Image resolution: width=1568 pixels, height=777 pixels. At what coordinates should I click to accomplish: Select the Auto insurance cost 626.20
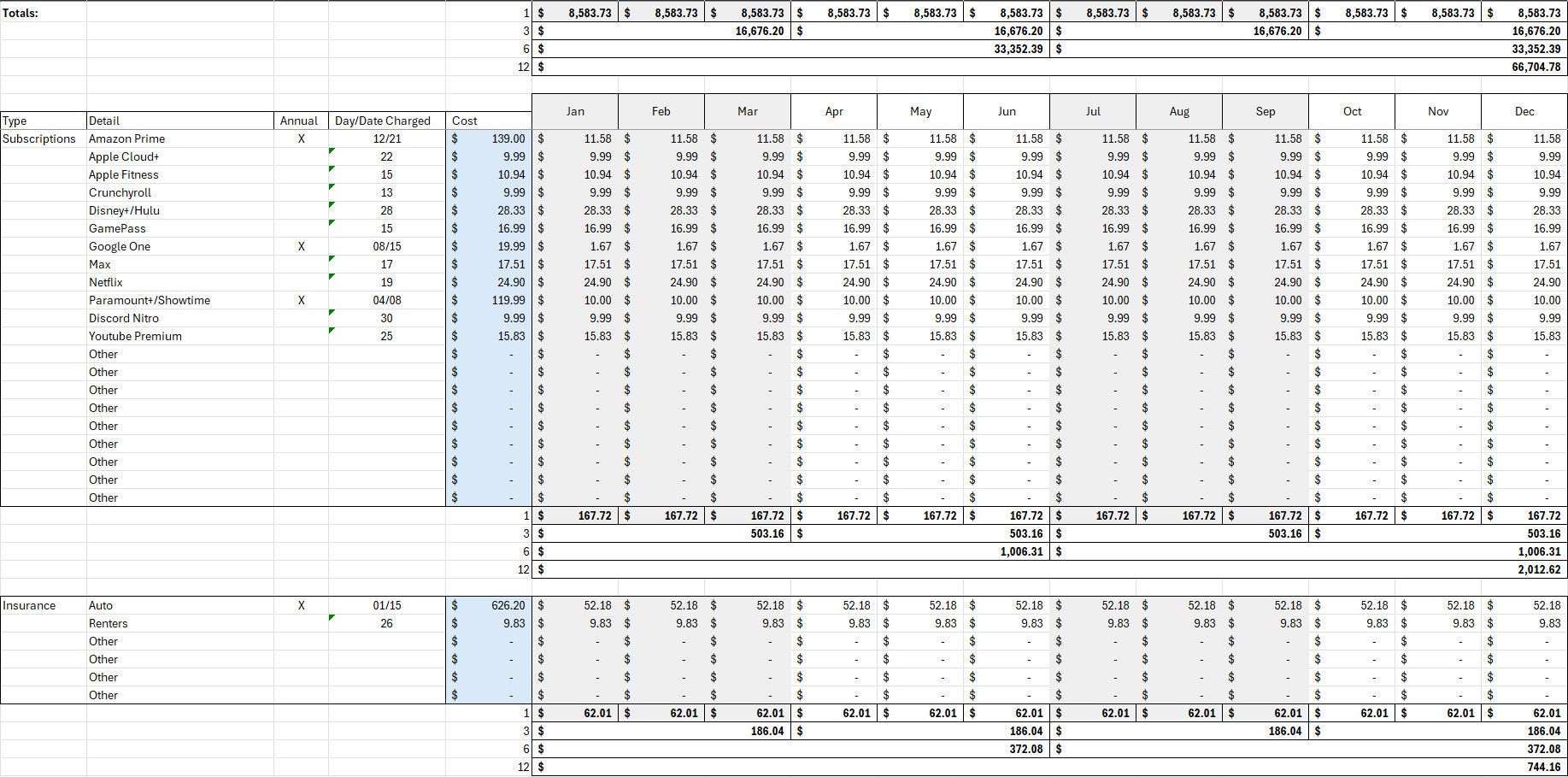[488, 605]
